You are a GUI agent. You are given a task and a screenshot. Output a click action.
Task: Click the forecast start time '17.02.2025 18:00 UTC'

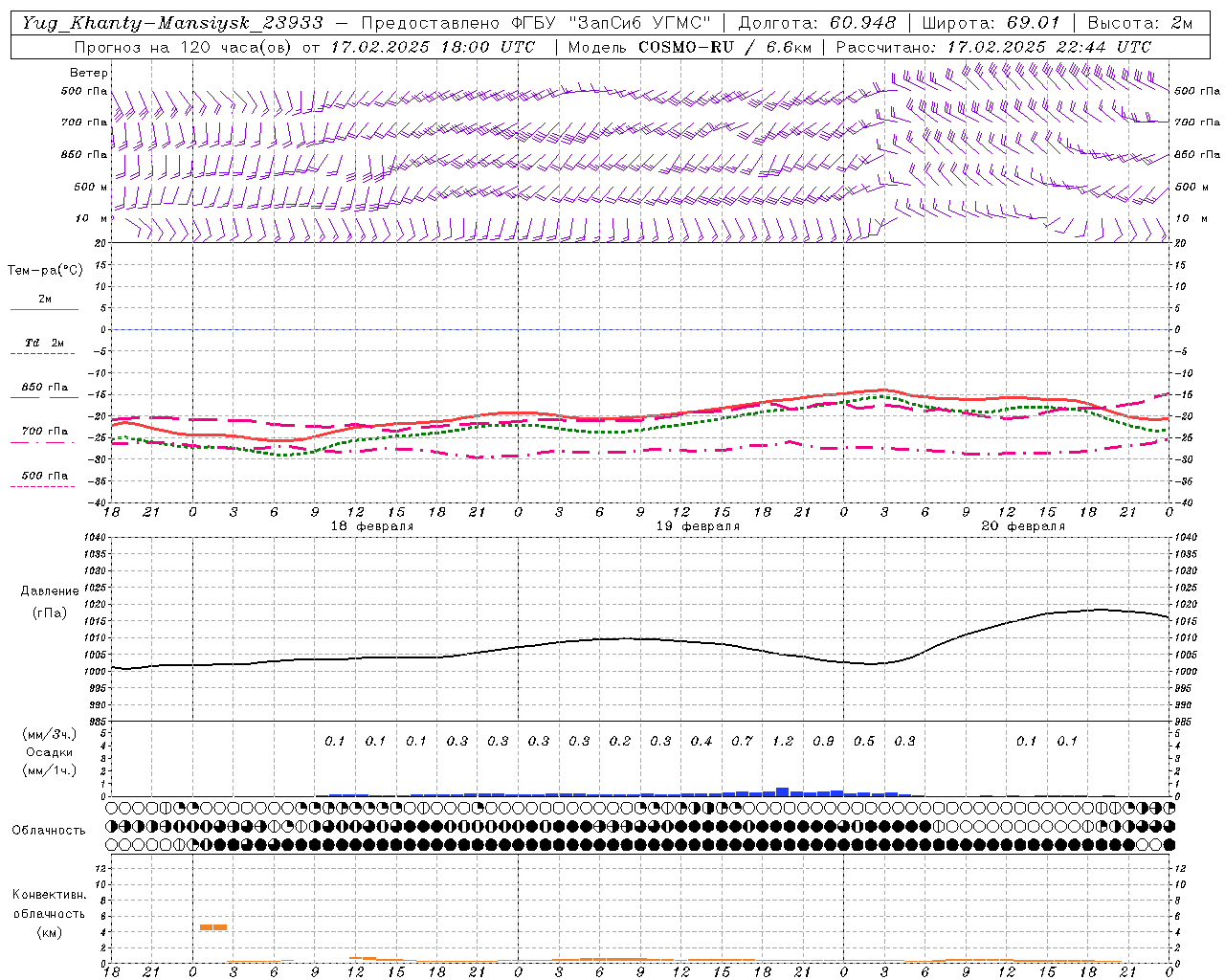click(x=433, y=47)
